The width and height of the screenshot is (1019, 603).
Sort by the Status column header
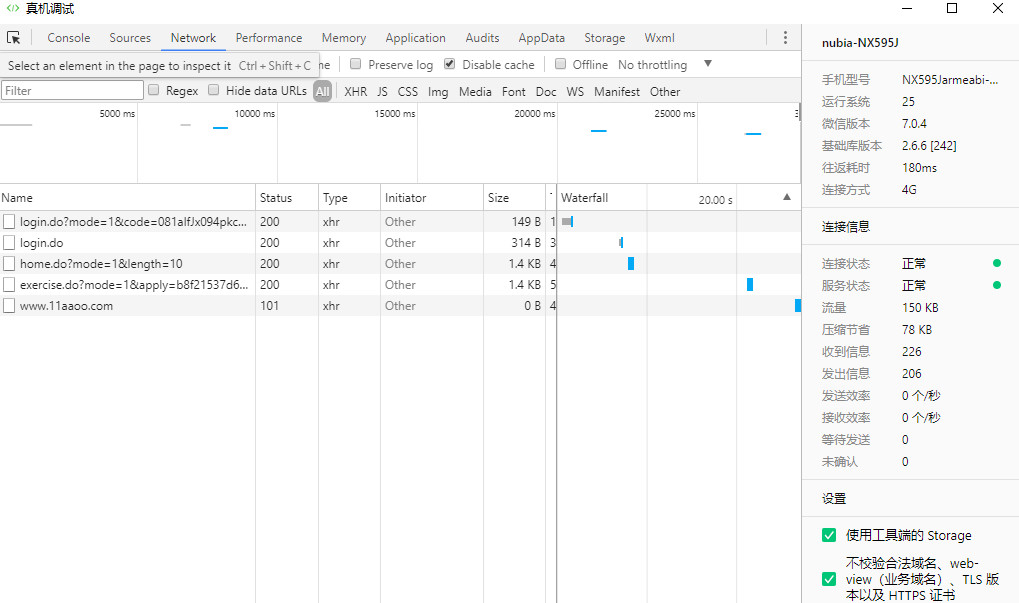coord(287,198)
